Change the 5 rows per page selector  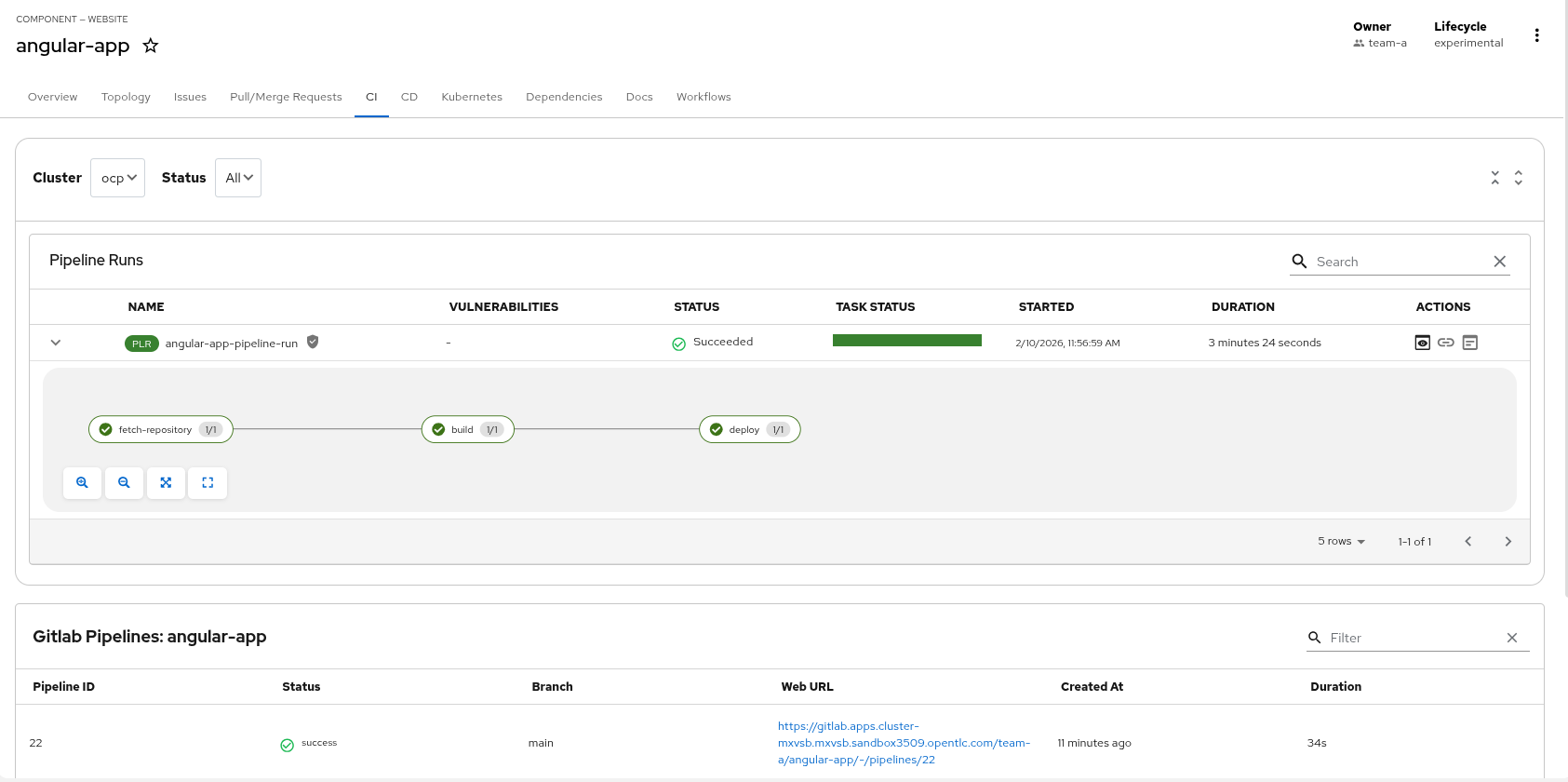tap(1341, 541)
